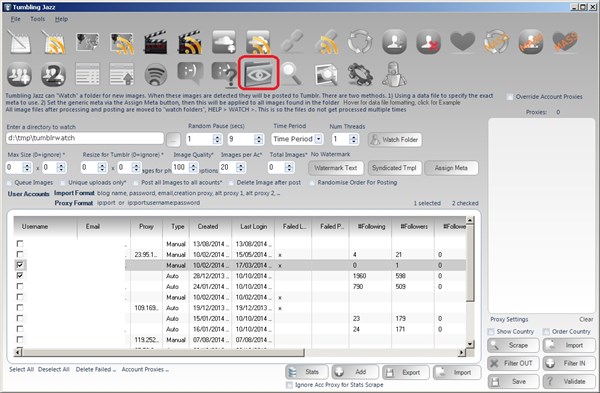
Task: Click the cloud with RSS feed icon
Action: pyautogui.click(x=258, y=42)
